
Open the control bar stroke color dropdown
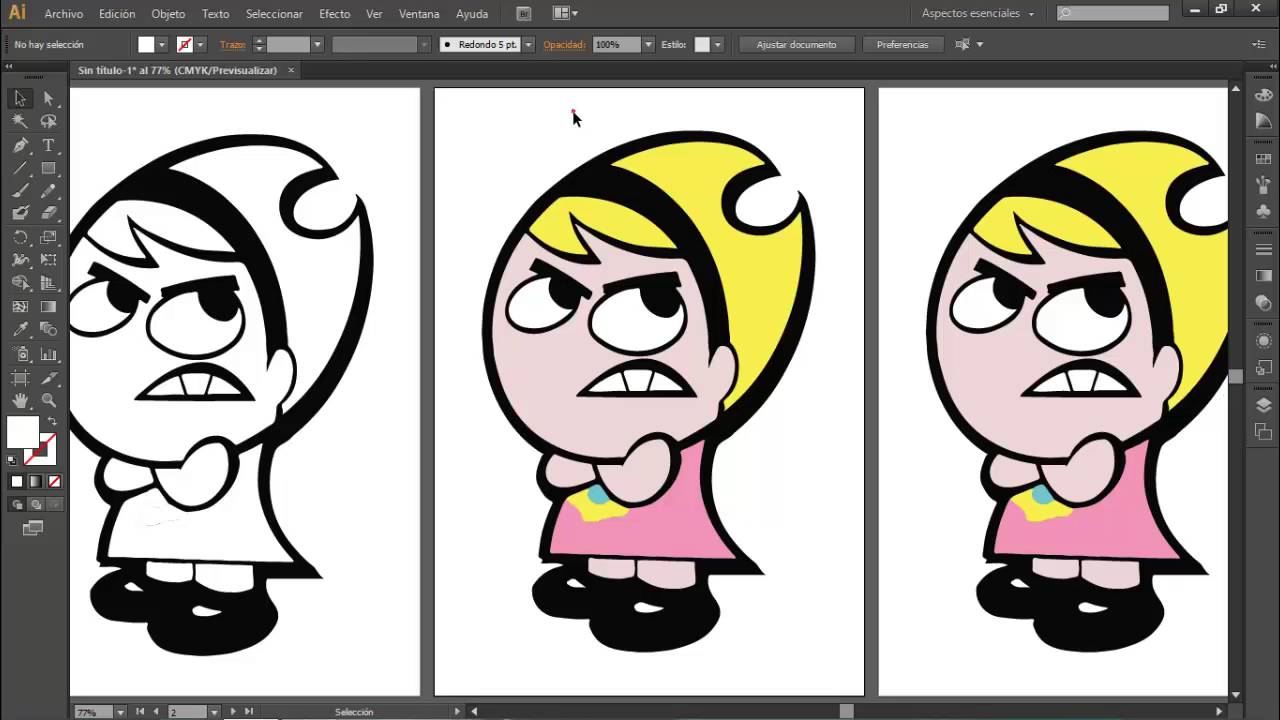point(200,44)
